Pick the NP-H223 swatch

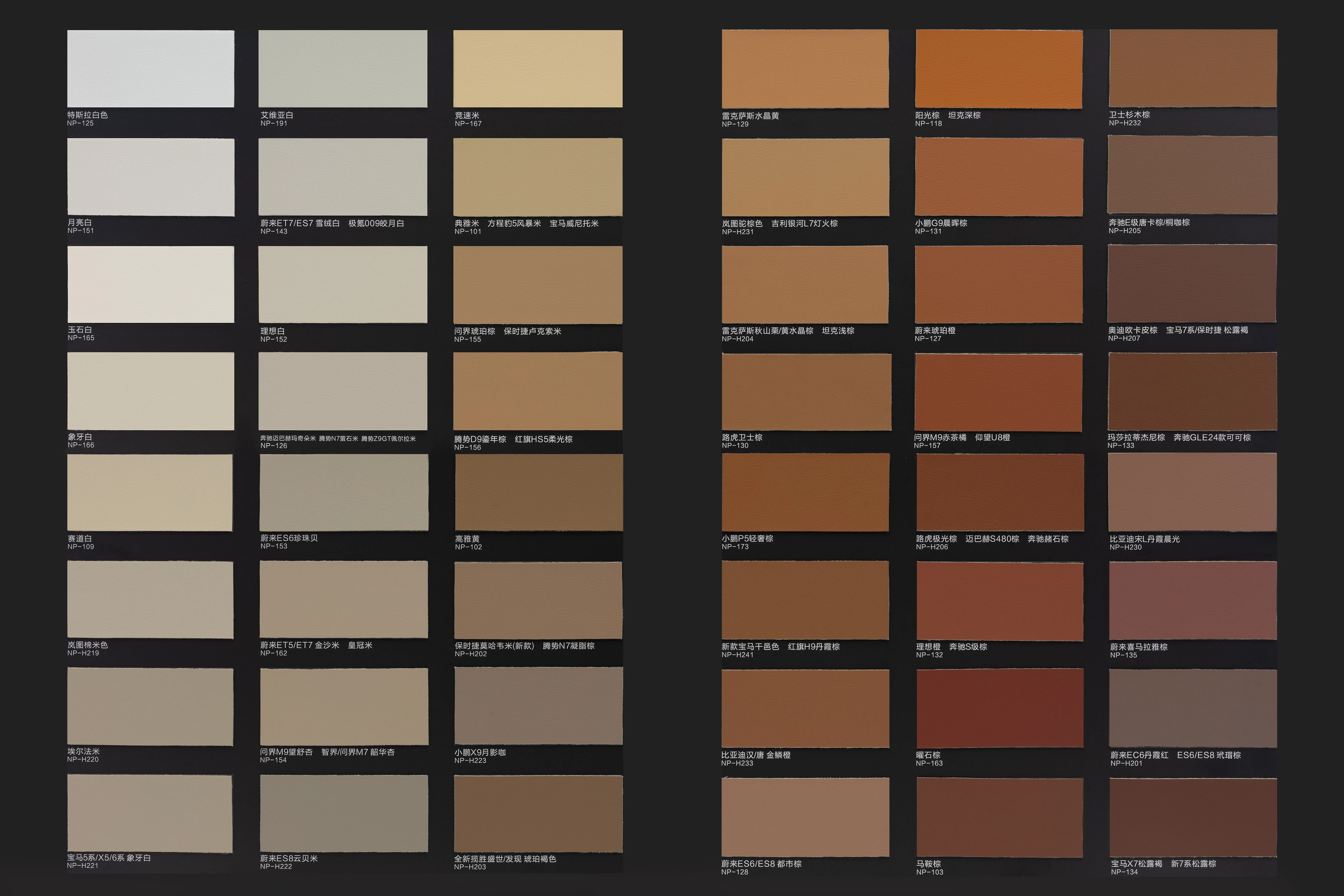click(x=539, y=706)
